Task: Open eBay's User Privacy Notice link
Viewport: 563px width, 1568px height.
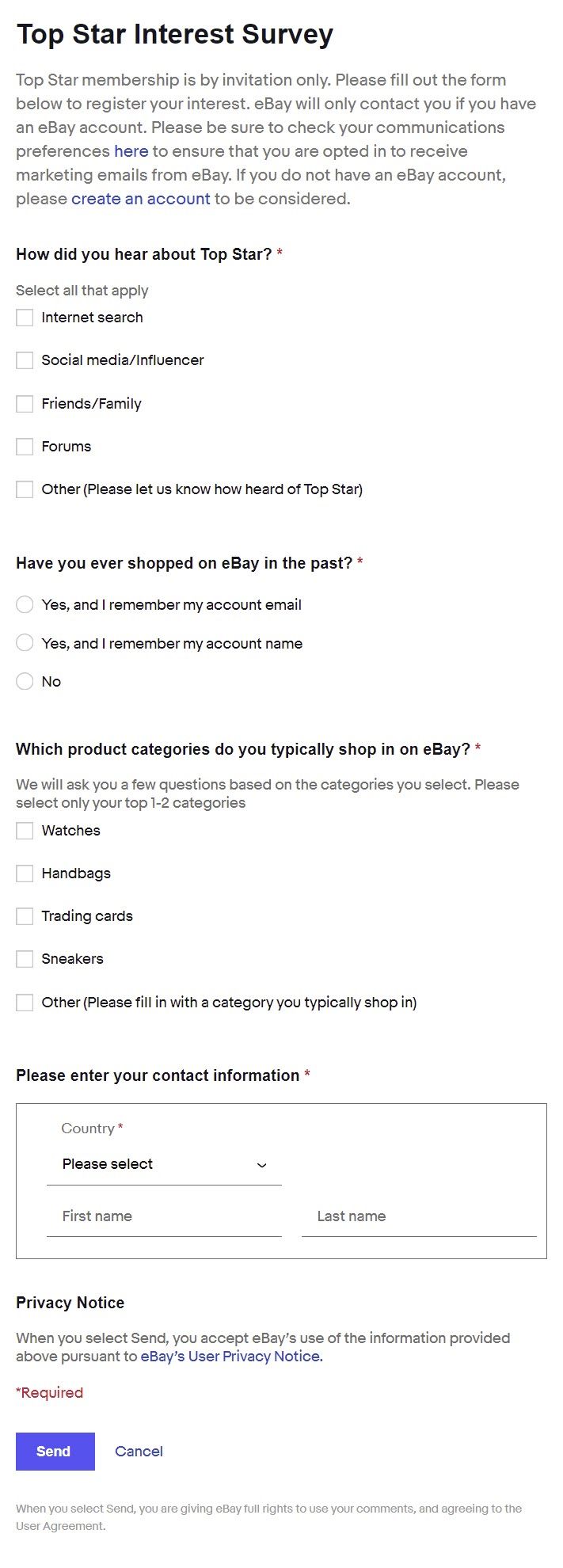Action: click(x=231, y=1357)
